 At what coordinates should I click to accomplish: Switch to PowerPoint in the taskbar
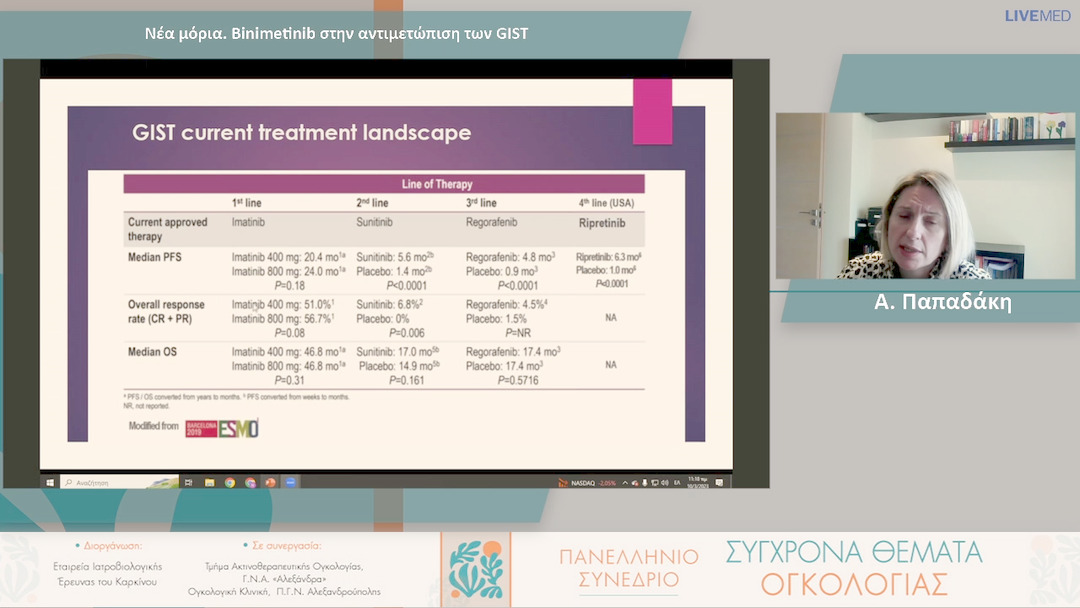click(270, 483)
